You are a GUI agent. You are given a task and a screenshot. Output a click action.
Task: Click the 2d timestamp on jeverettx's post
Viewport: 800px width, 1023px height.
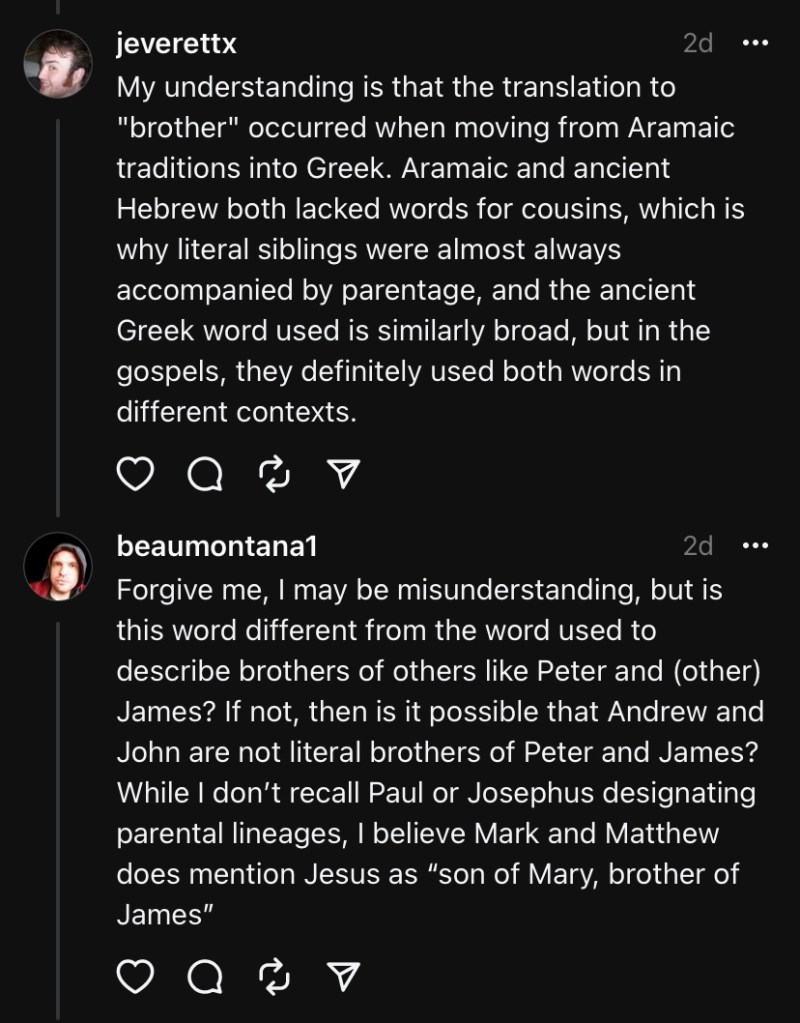(x=698, y=44)
